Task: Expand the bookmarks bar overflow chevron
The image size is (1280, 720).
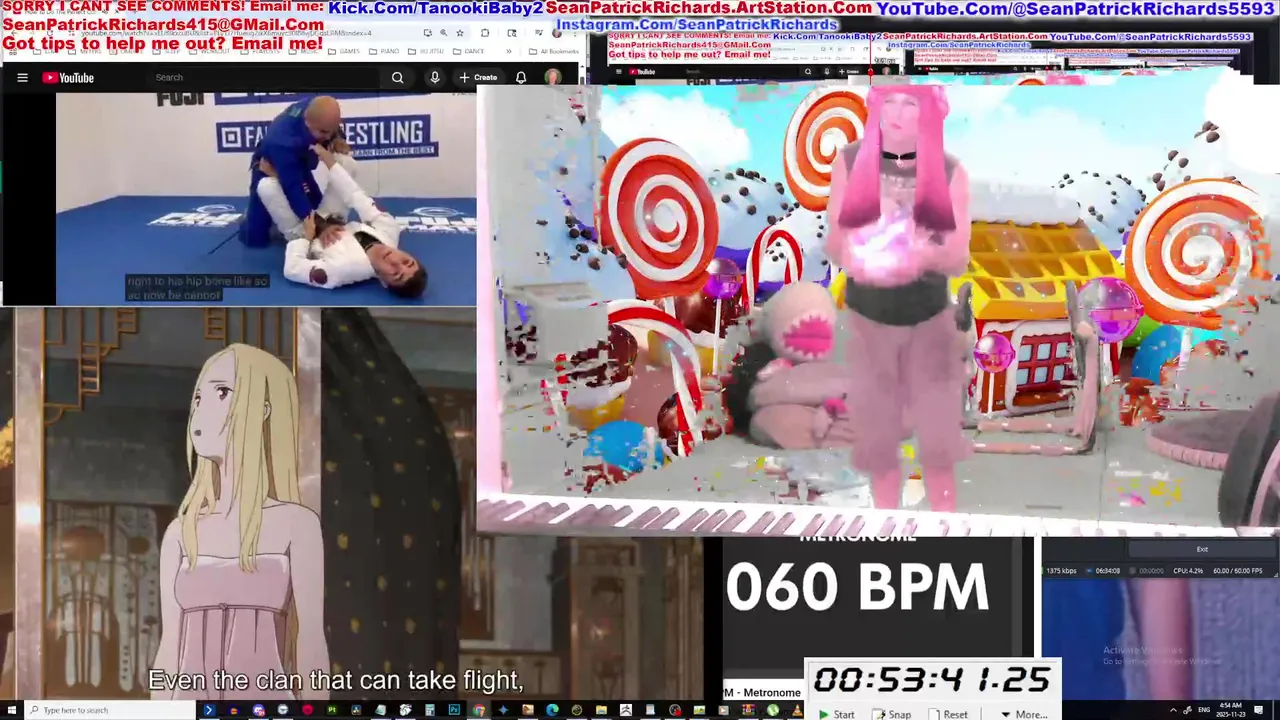Action: pos(509,51)
